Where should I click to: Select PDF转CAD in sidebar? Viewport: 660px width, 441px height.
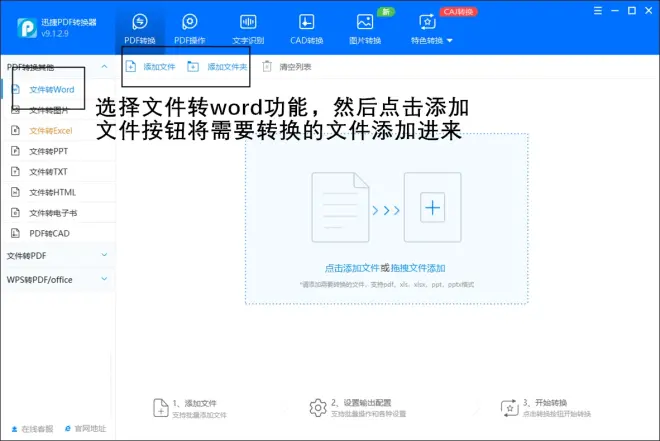pos(58,234)
